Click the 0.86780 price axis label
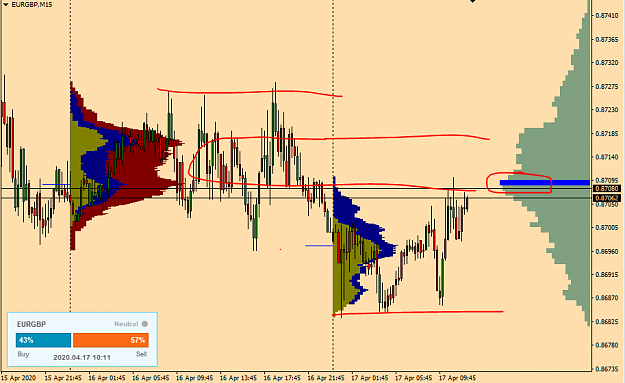The image size is (625, 383). (607, 345)
